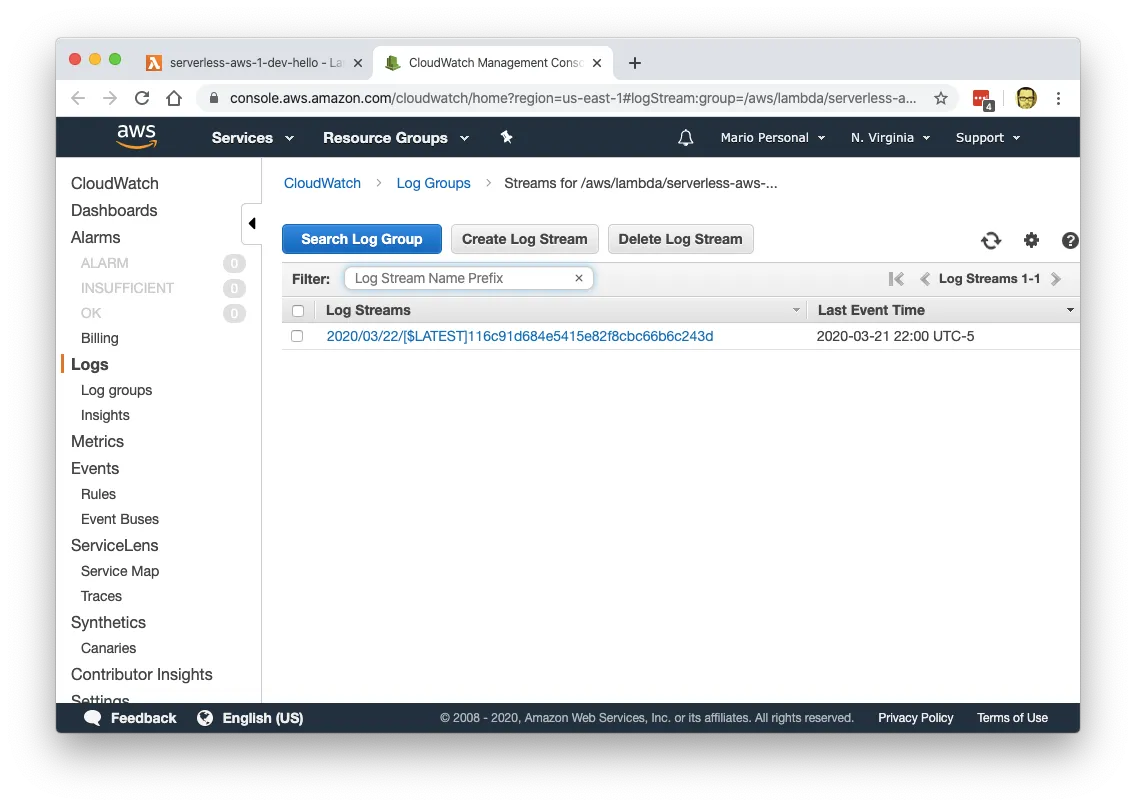The width and height of the screenshot is (1136, 807).
Task: Open Events in sidebar
Action: 95,469
